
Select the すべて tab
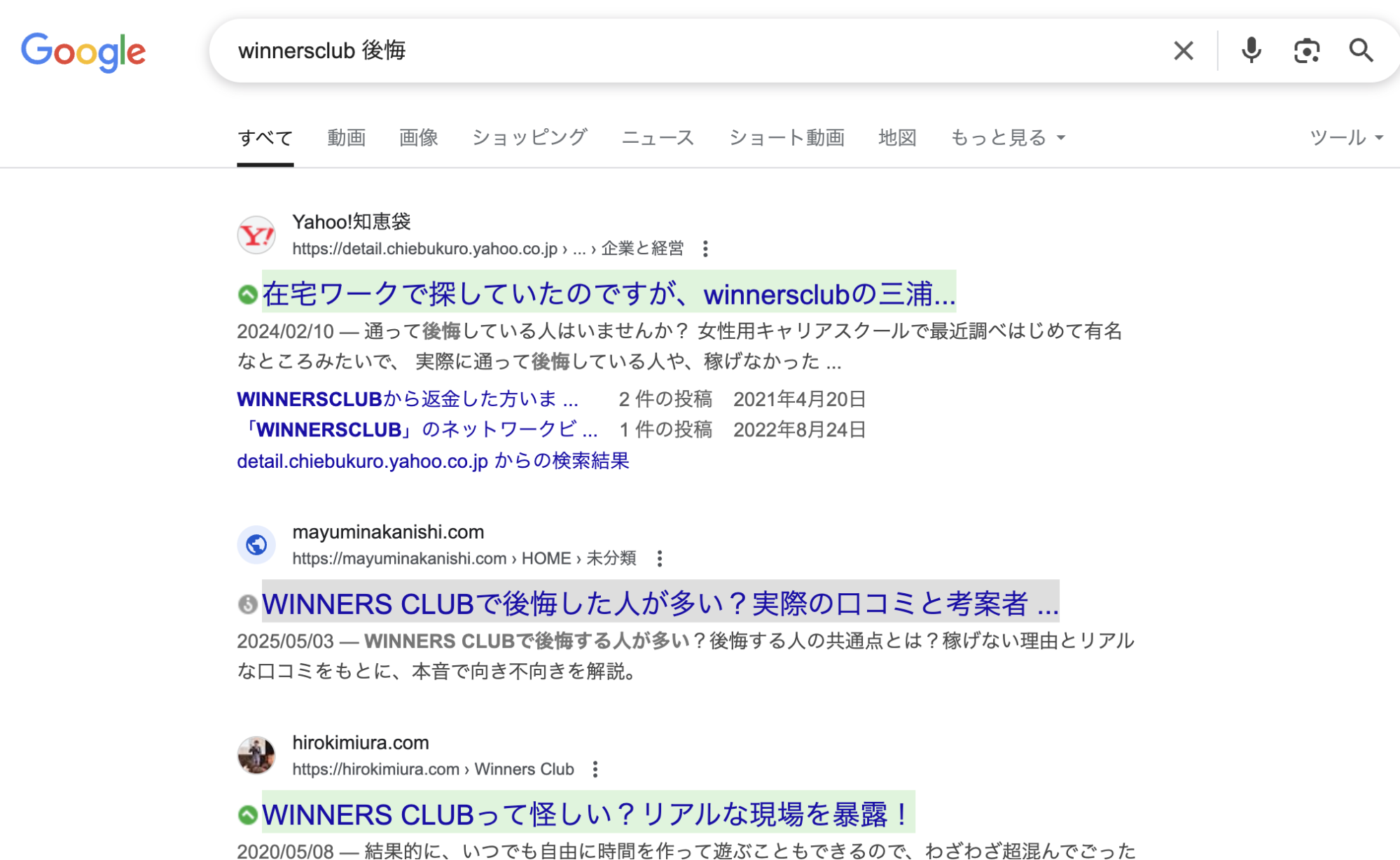pos(265,138)
